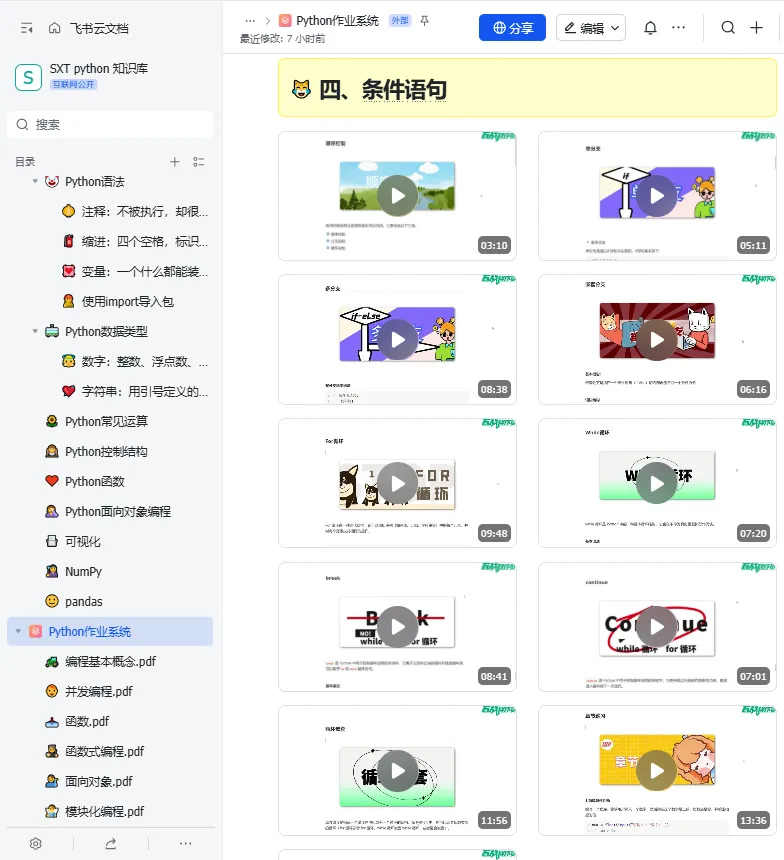The height and width of the screenshot is (860, 784).
Task: Click the 外部 tag beside the title
Action: (400, 21)
